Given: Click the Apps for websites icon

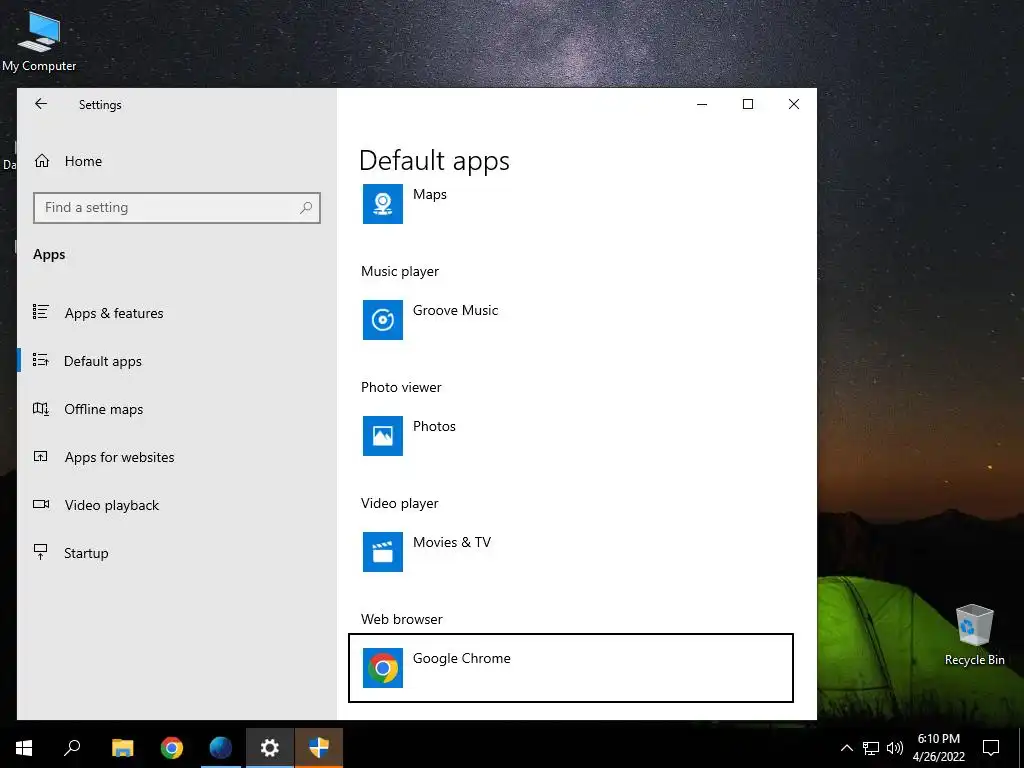Looking at the screenshot, I should click(x=40, y=456).
